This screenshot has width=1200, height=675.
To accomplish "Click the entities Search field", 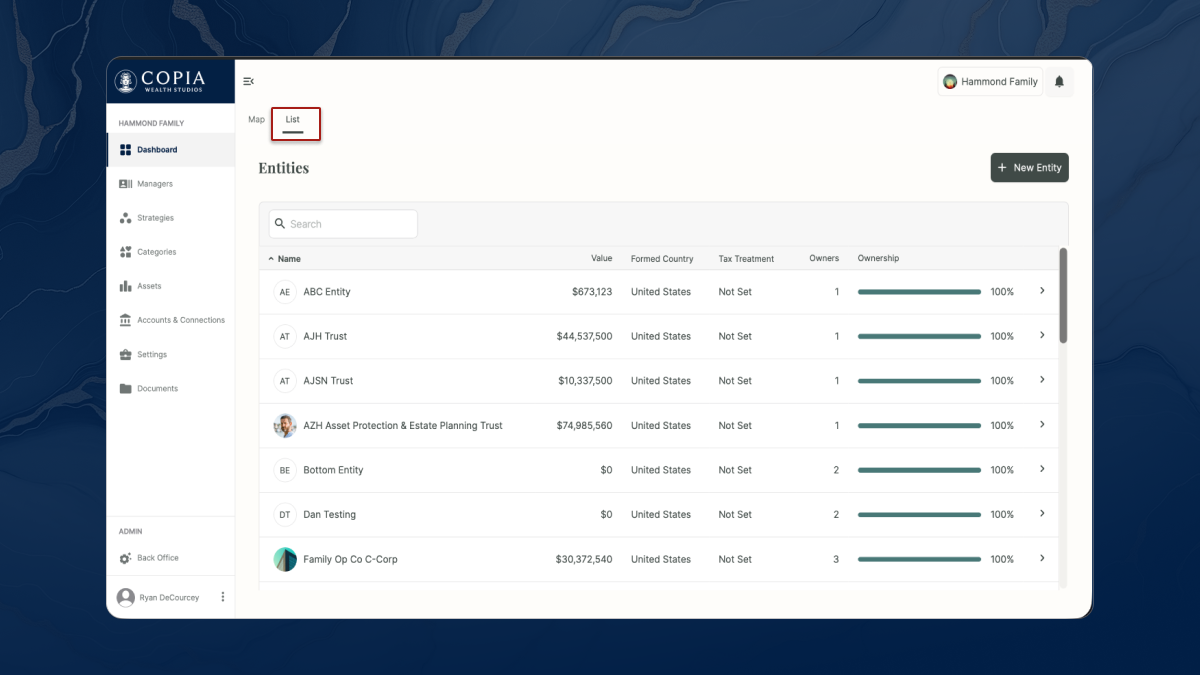I will coord(343,224).
